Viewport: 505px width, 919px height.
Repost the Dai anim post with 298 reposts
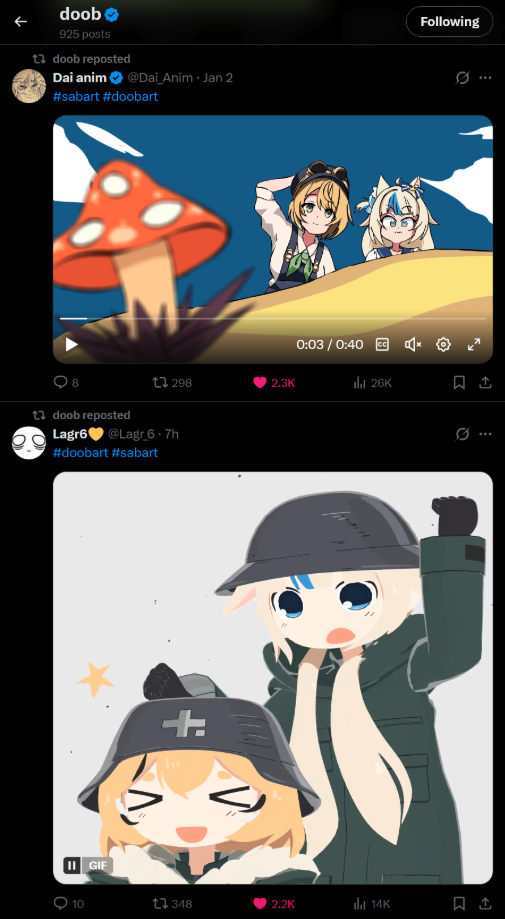(172, 383)
